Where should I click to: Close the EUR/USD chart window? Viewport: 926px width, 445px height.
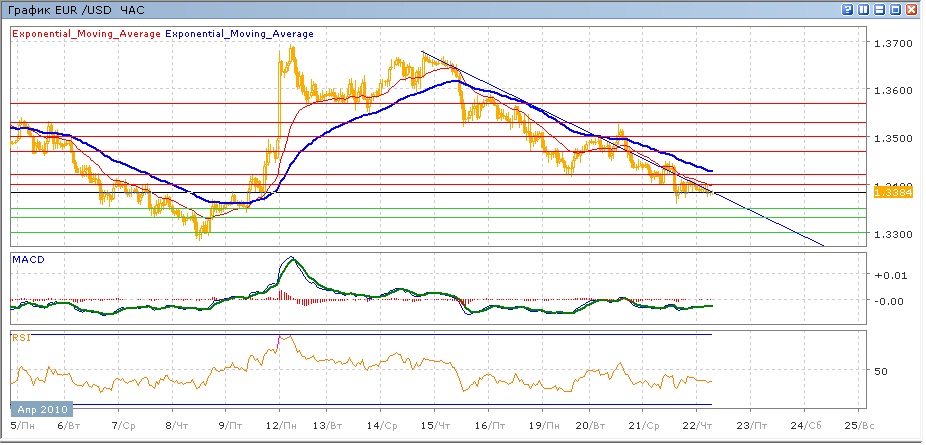(911, 10)
